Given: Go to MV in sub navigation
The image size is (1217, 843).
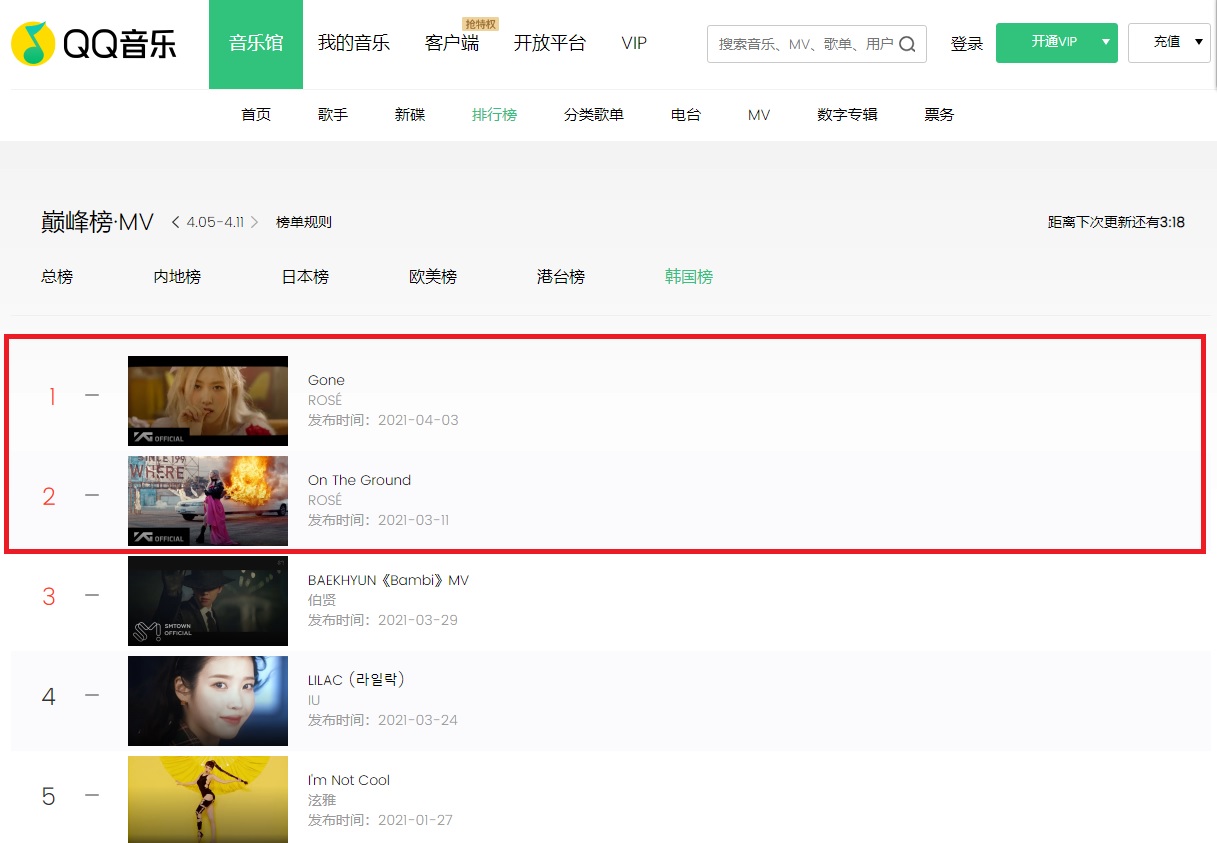Looking at the screenshot, I should click(x=759, y=115).
